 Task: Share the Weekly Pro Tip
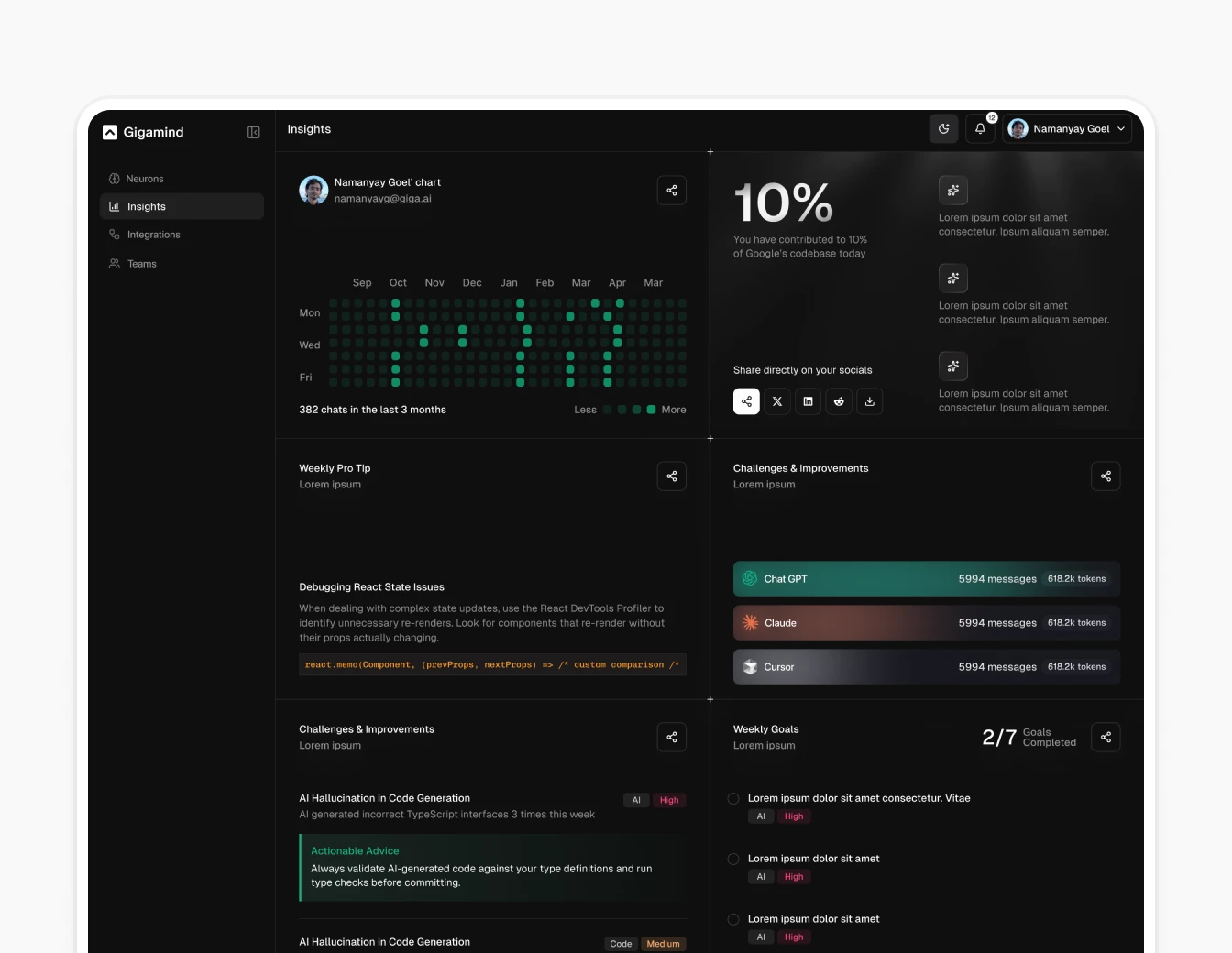click(672, 476)
